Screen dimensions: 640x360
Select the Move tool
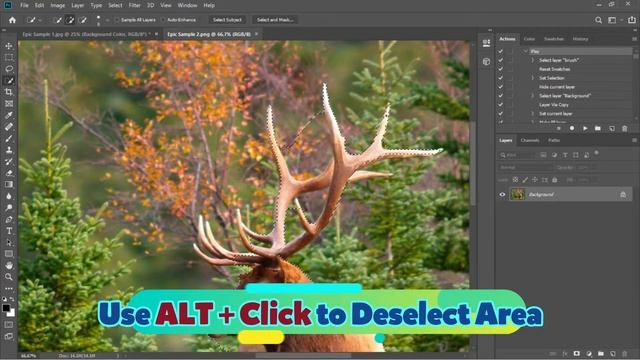click(9, 46)
